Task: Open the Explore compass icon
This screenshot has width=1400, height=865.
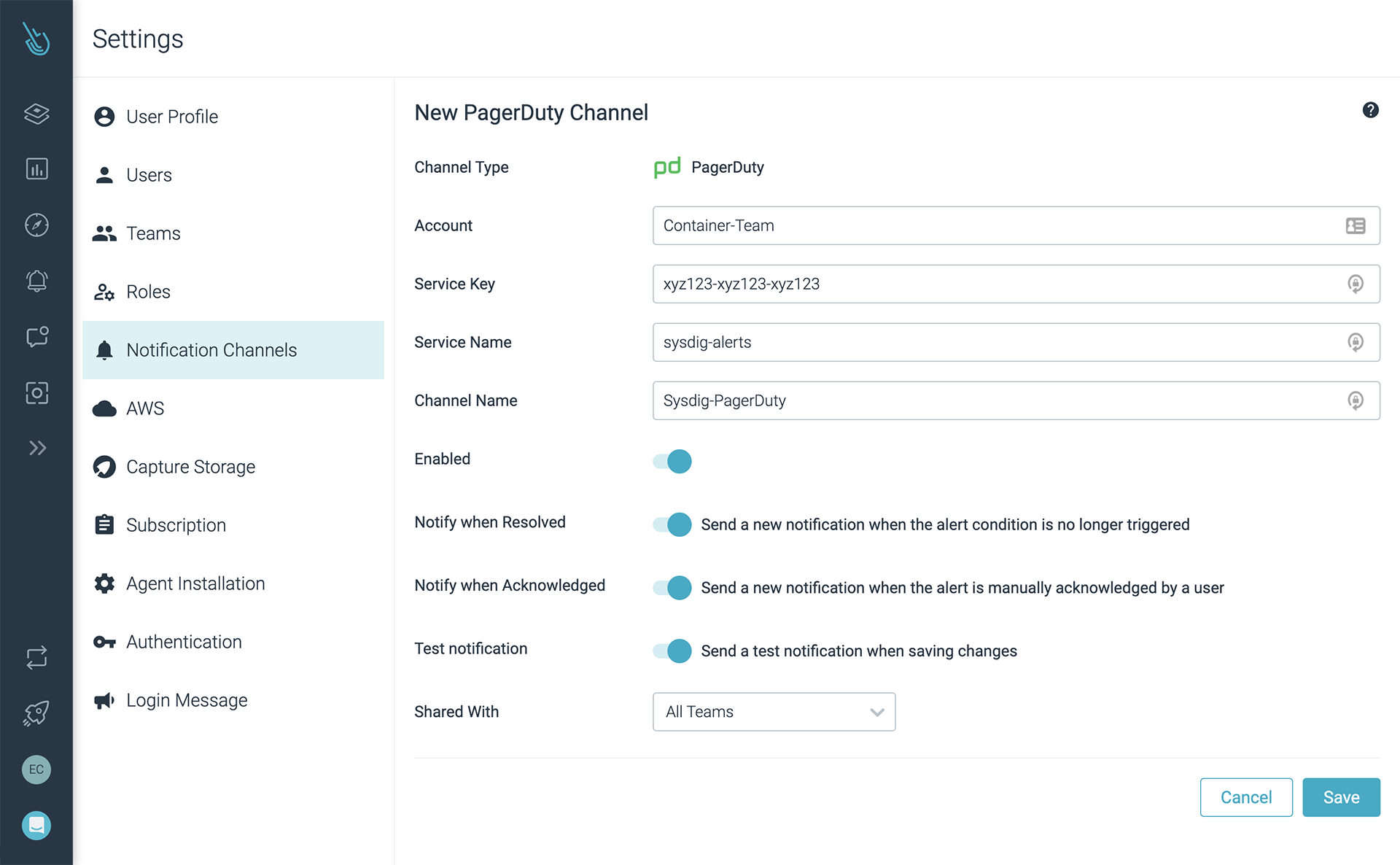Action: 36,225
